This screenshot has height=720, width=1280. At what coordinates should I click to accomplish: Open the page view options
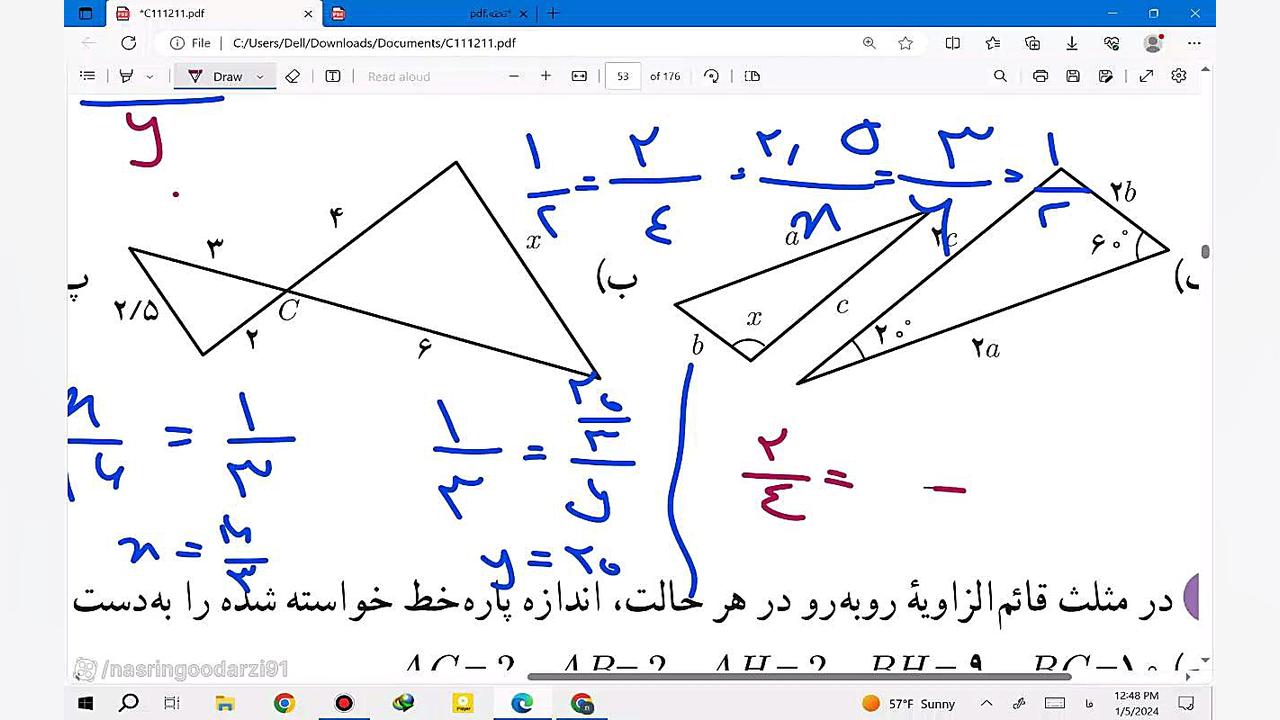tap(752, 76)
